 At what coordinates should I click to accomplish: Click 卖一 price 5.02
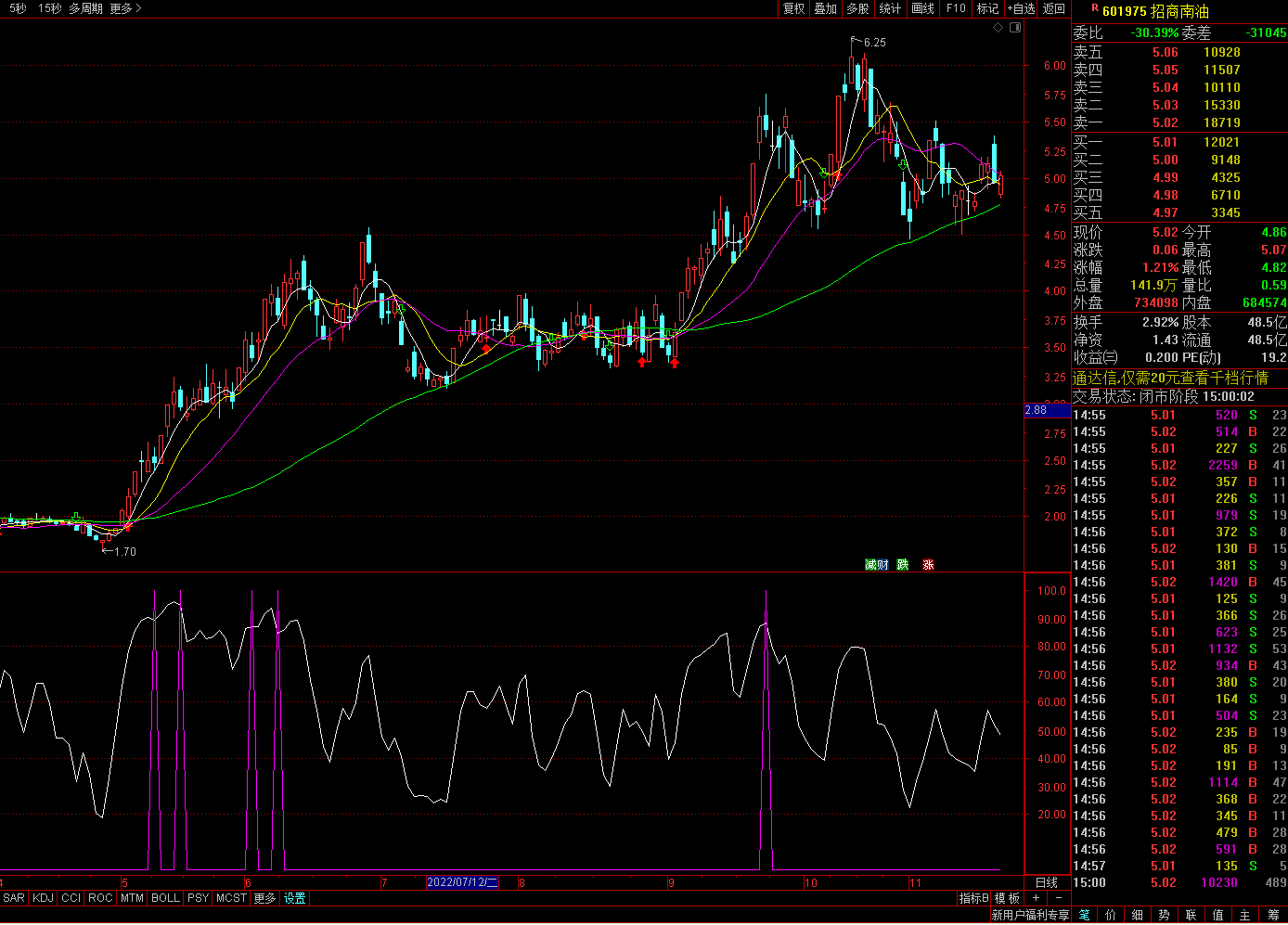click(1166, 122)
